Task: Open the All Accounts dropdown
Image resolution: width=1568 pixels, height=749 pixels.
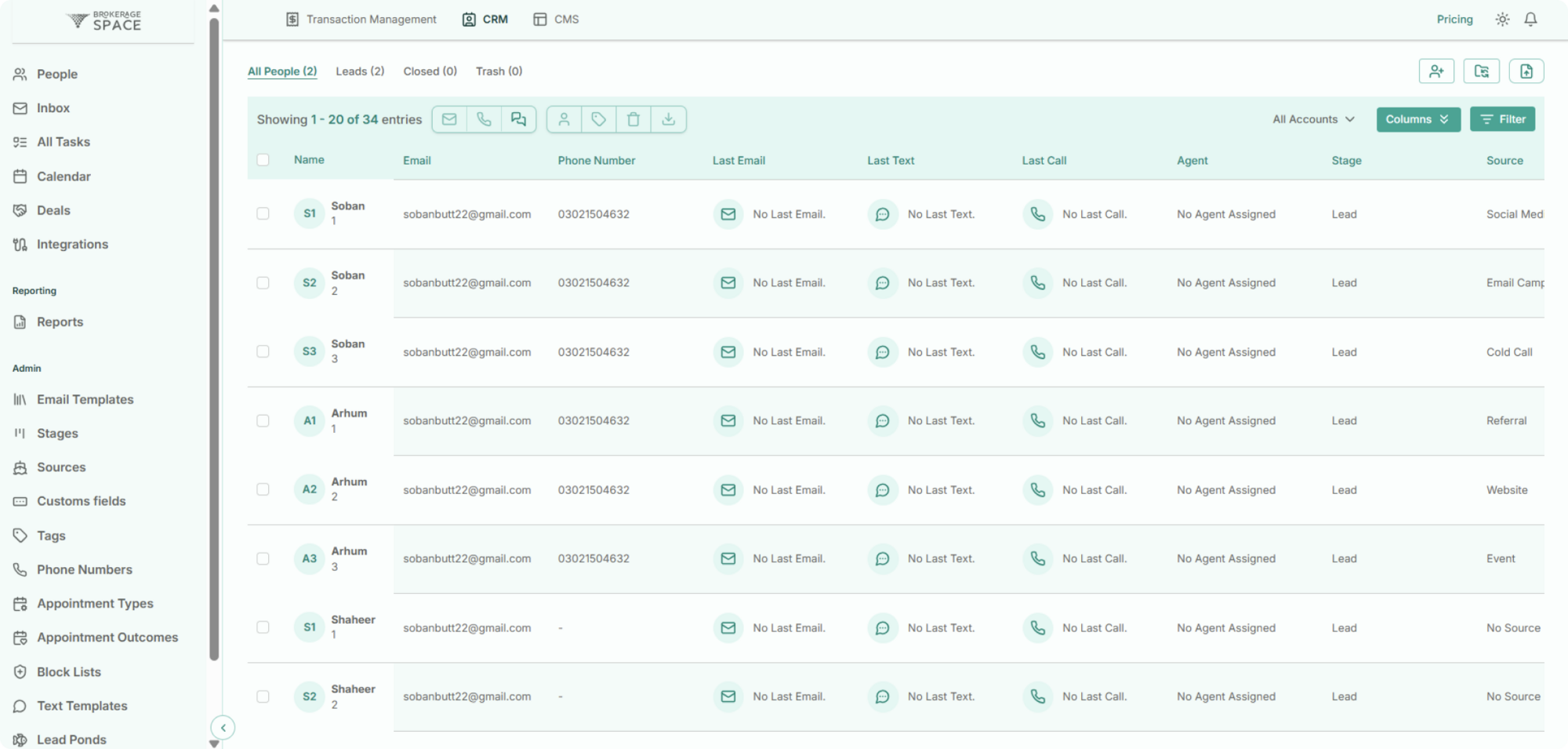Action: (1313, 119)
